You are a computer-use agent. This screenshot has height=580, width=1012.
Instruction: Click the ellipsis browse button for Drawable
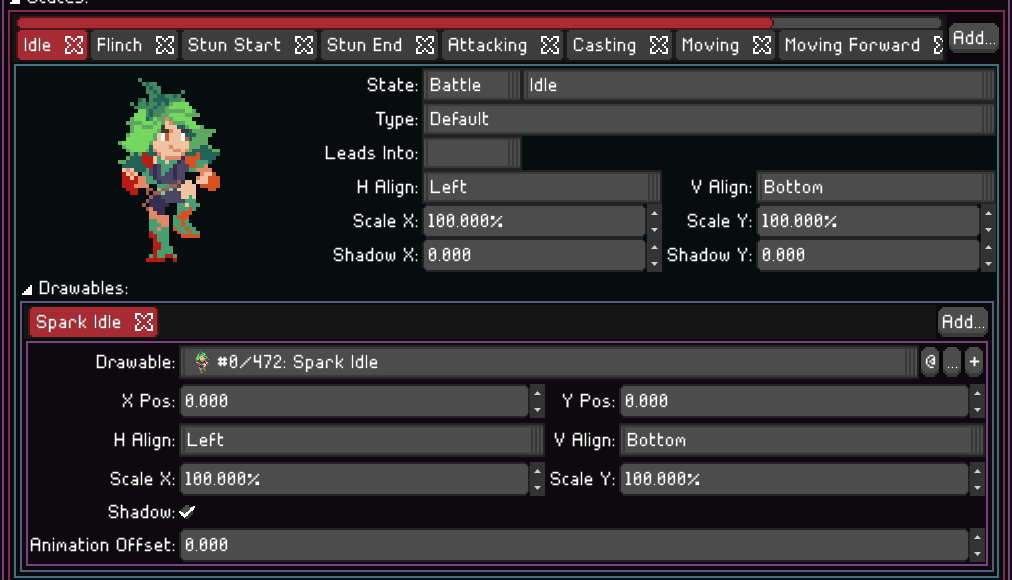pos(952,362)
